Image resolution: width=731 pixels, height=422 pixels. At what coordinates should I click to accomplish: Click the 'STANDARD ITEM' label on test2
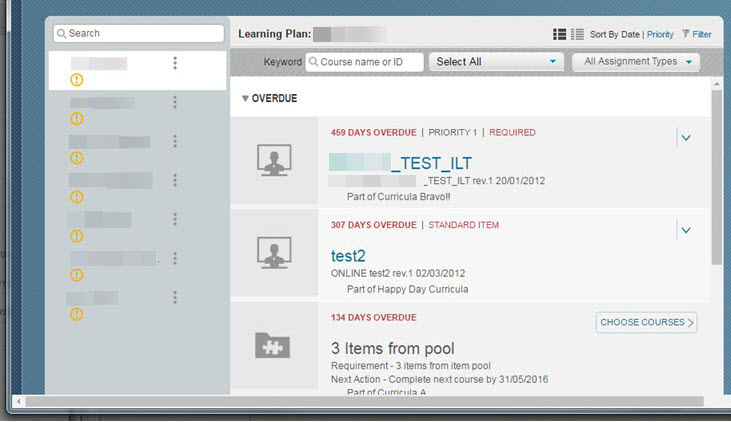[463, 225]
